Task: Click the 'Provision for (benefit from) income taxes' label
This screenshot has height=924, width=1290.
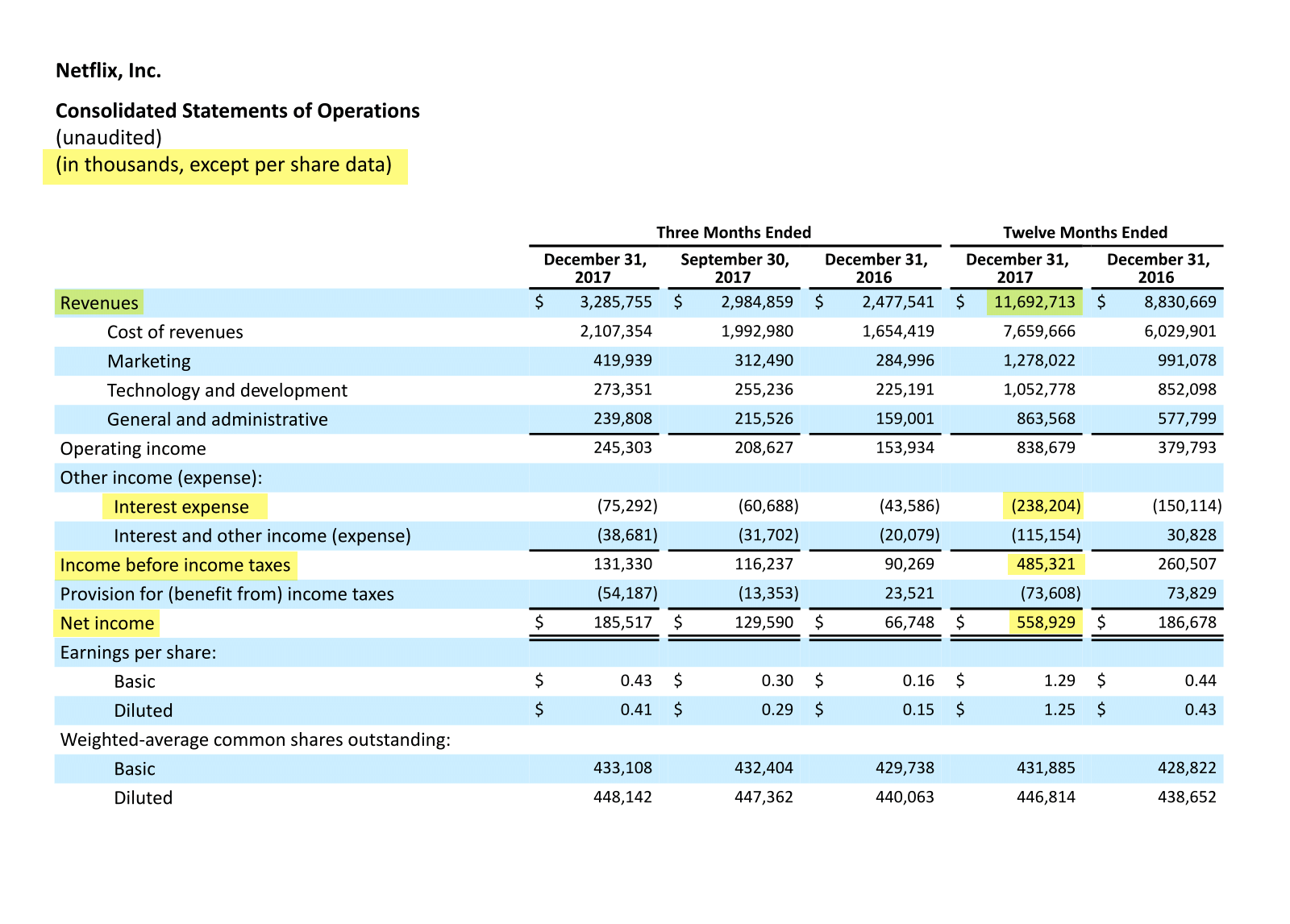Action: [227, 594]
